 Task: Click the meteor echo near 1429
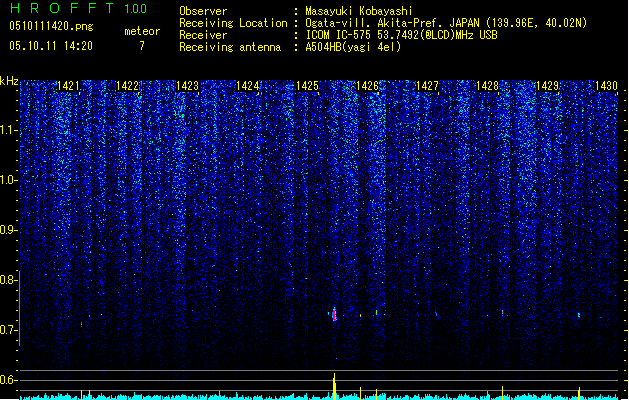point(579,315)
